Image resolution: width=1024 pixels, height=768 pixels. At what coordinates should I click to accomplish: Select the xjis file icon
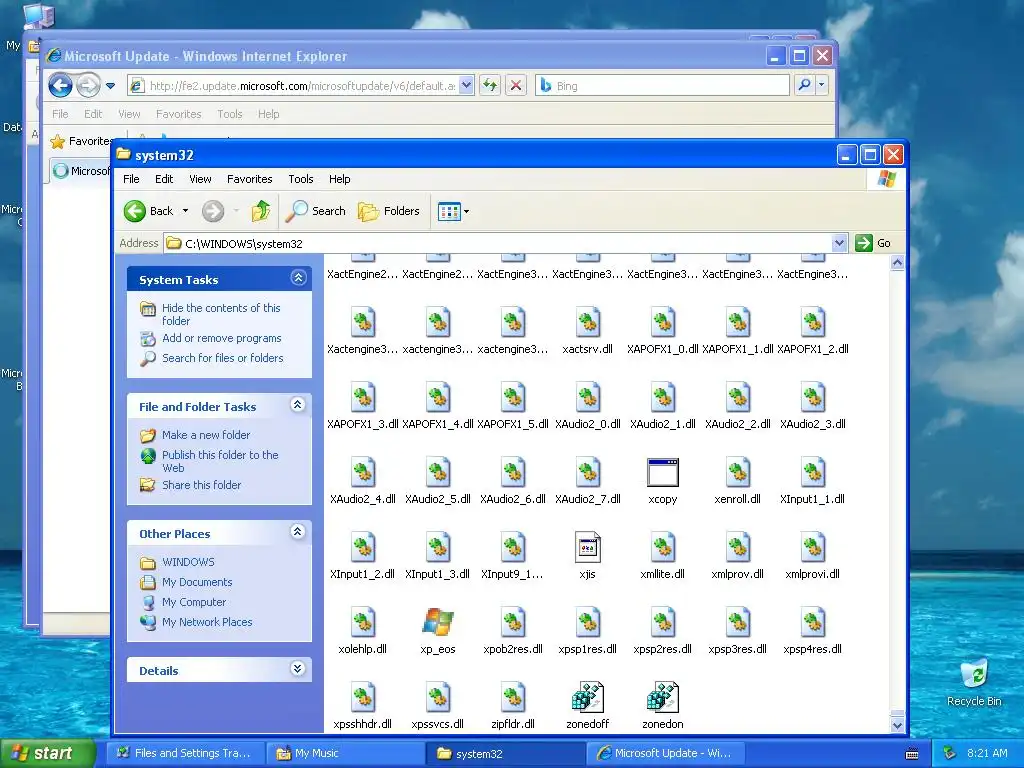(587, 547)
